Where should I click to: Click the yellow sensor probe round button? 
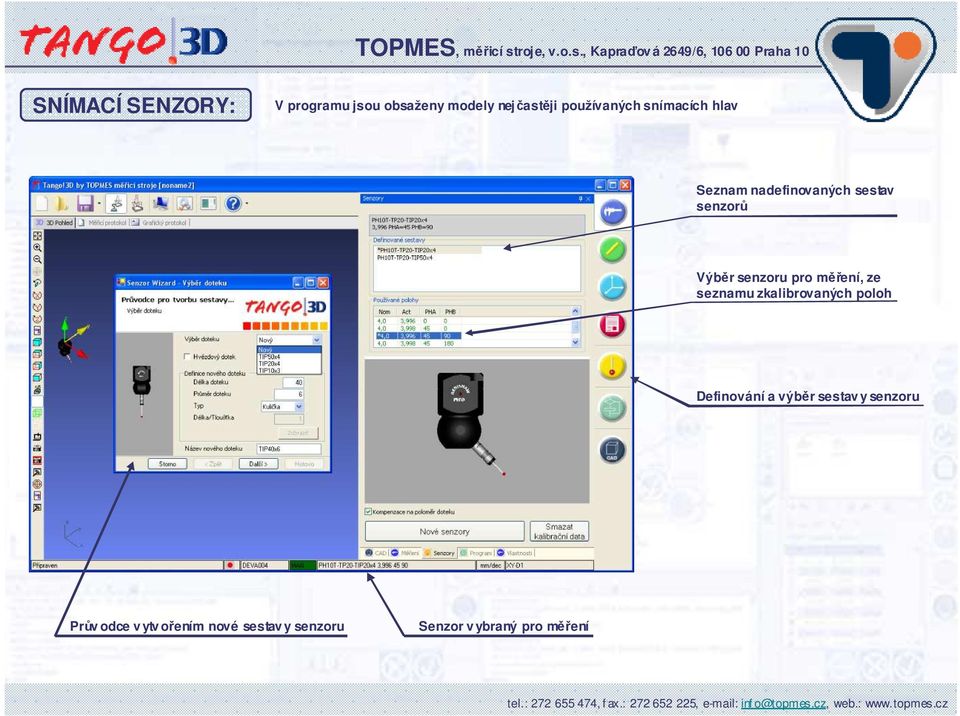(612, 366)
